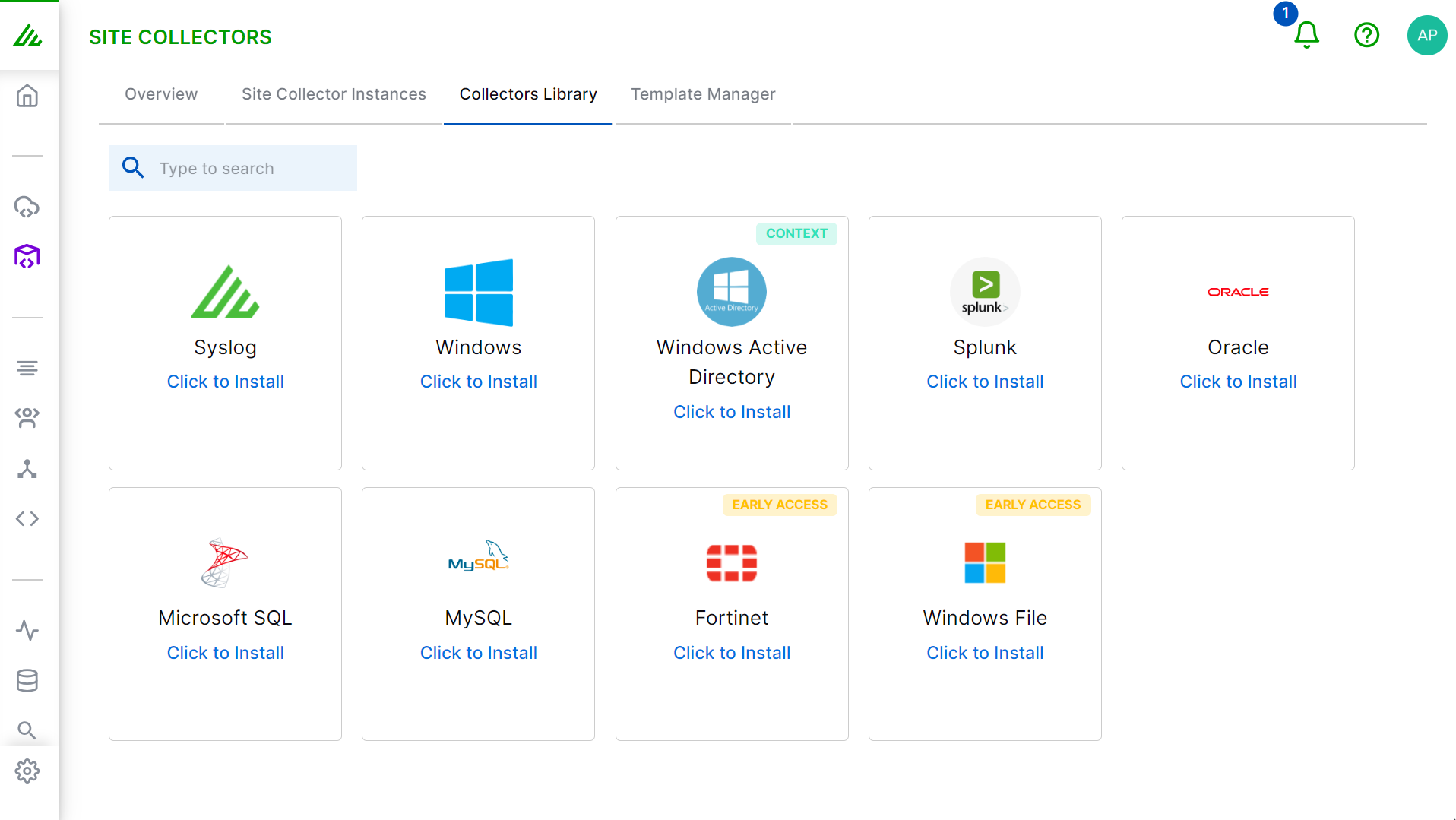This screenshot has height=820, width=1456.
Task: Click the MySQL card title
Action: [478, 618]
